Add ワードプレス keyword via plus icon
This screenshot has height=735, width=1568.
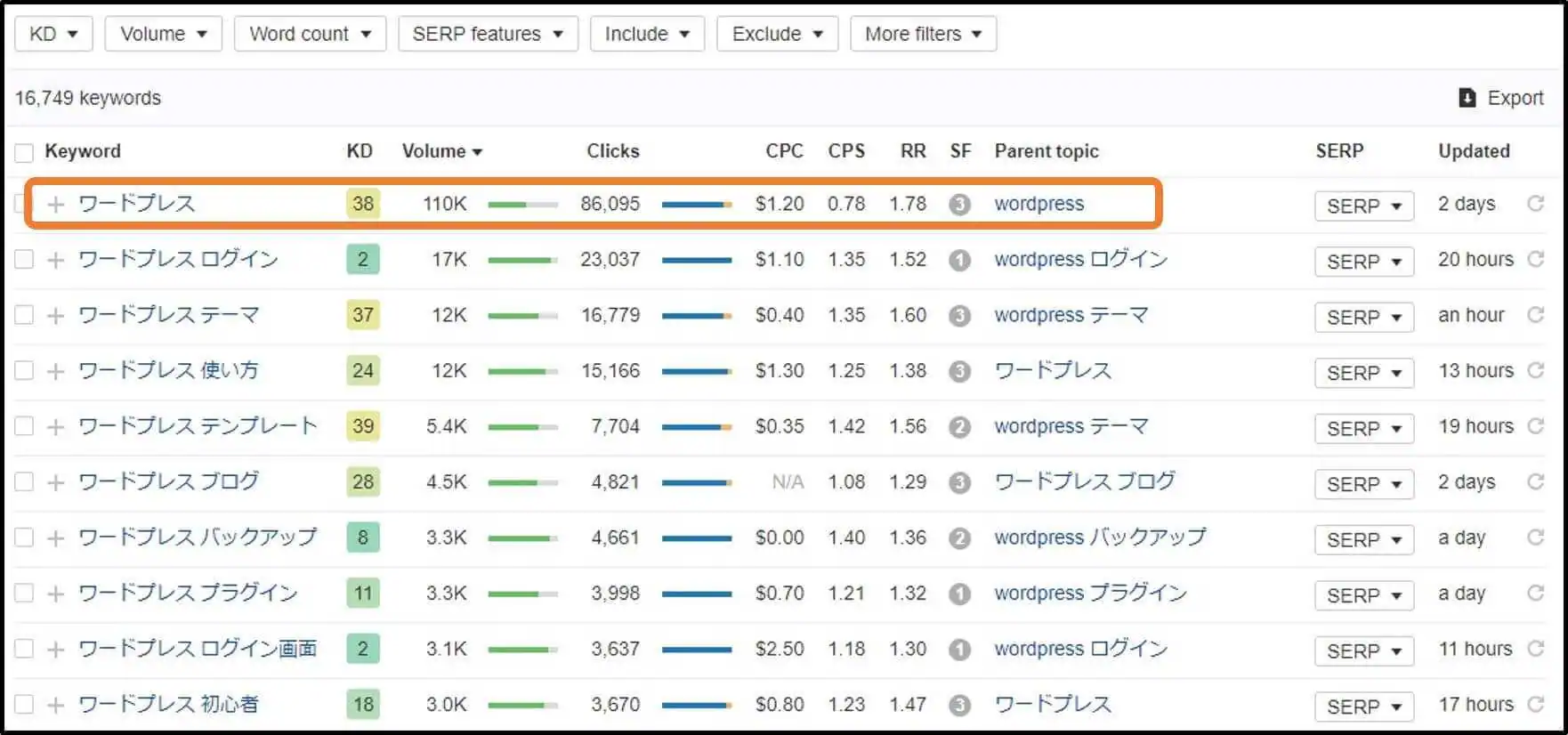tap(56, 204)
